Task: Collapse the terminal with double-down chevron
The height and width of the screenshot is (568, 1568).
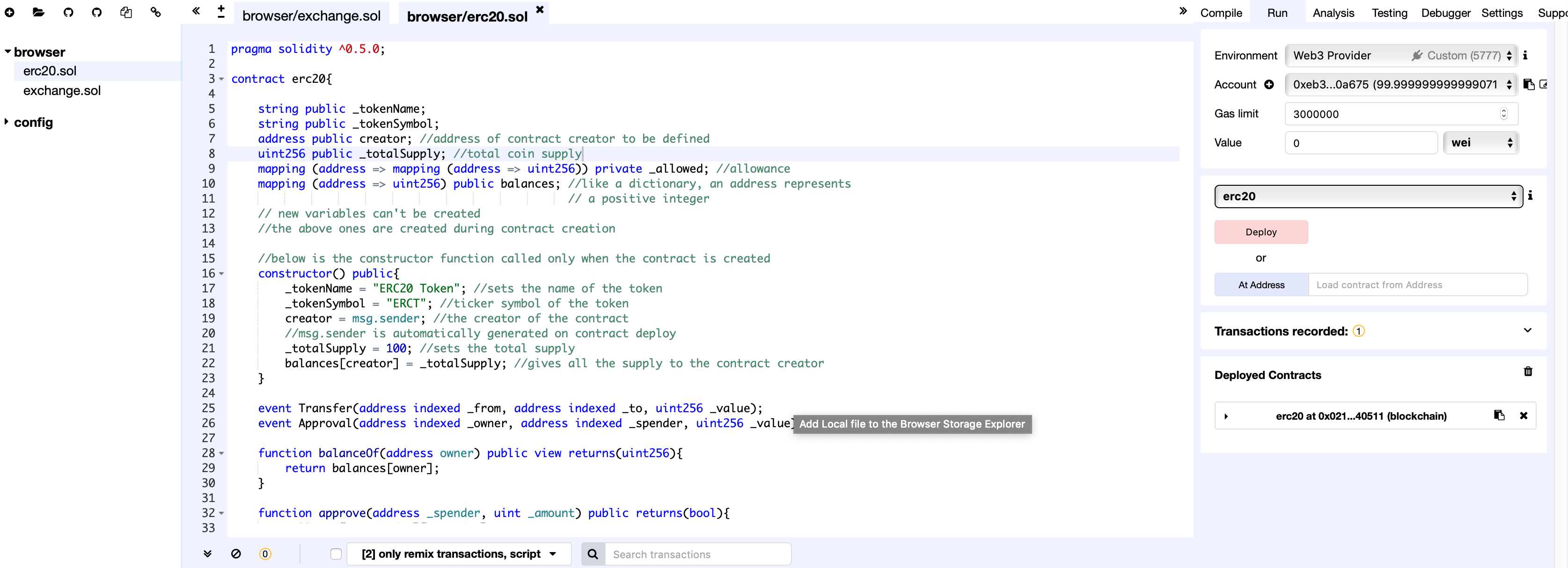Action: 207,553
